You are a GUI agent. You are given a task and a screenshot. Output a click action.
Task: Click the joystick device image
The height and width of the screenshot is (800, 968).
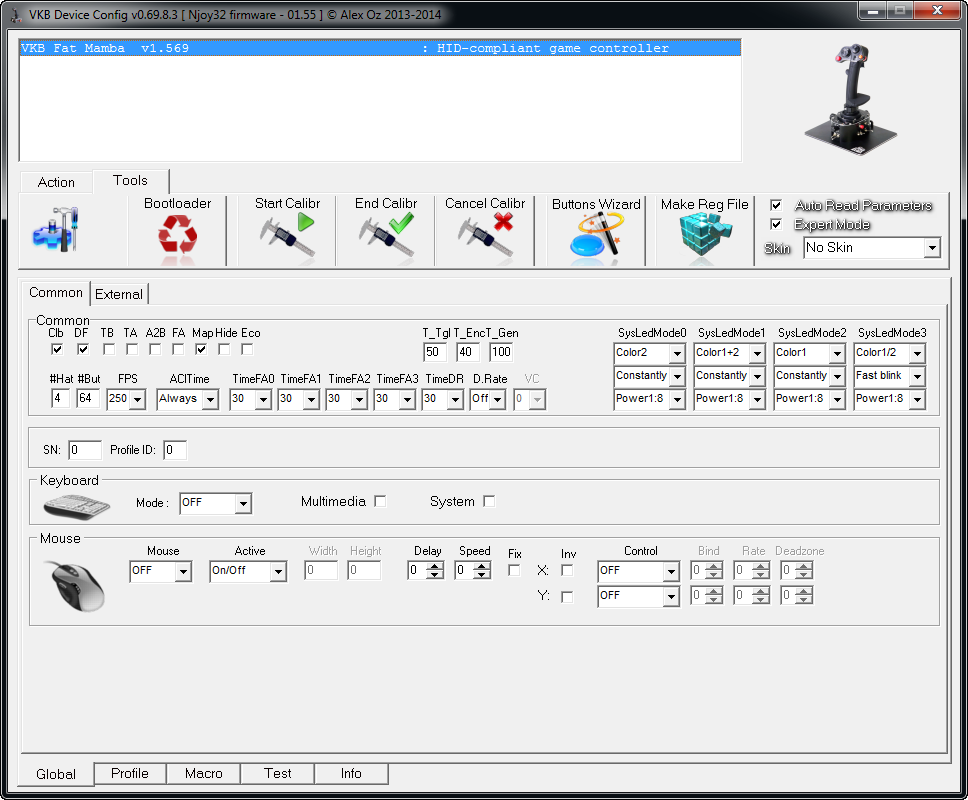851,99
